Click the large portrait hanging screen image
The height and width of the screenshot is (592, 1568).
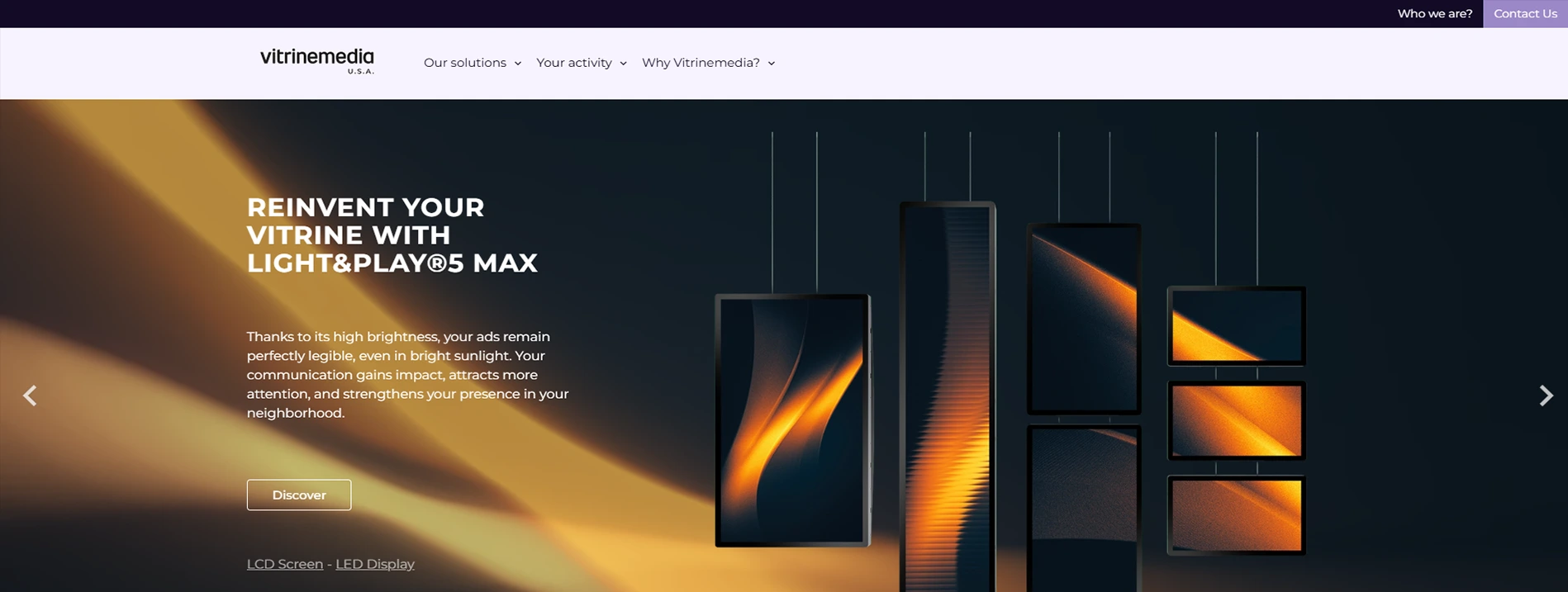(x=792, y=420)
